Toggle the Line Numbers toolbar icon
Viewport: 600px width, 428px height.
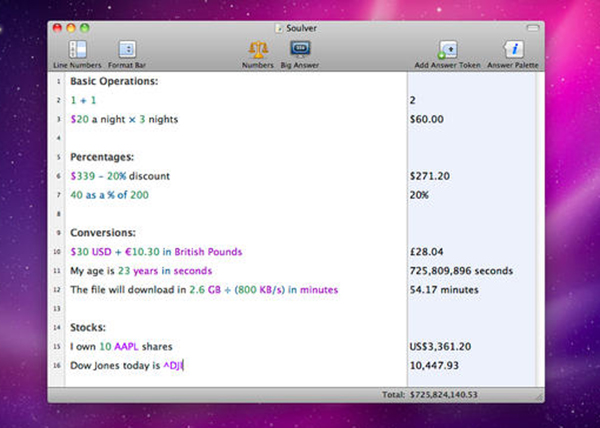click(77, 50)
